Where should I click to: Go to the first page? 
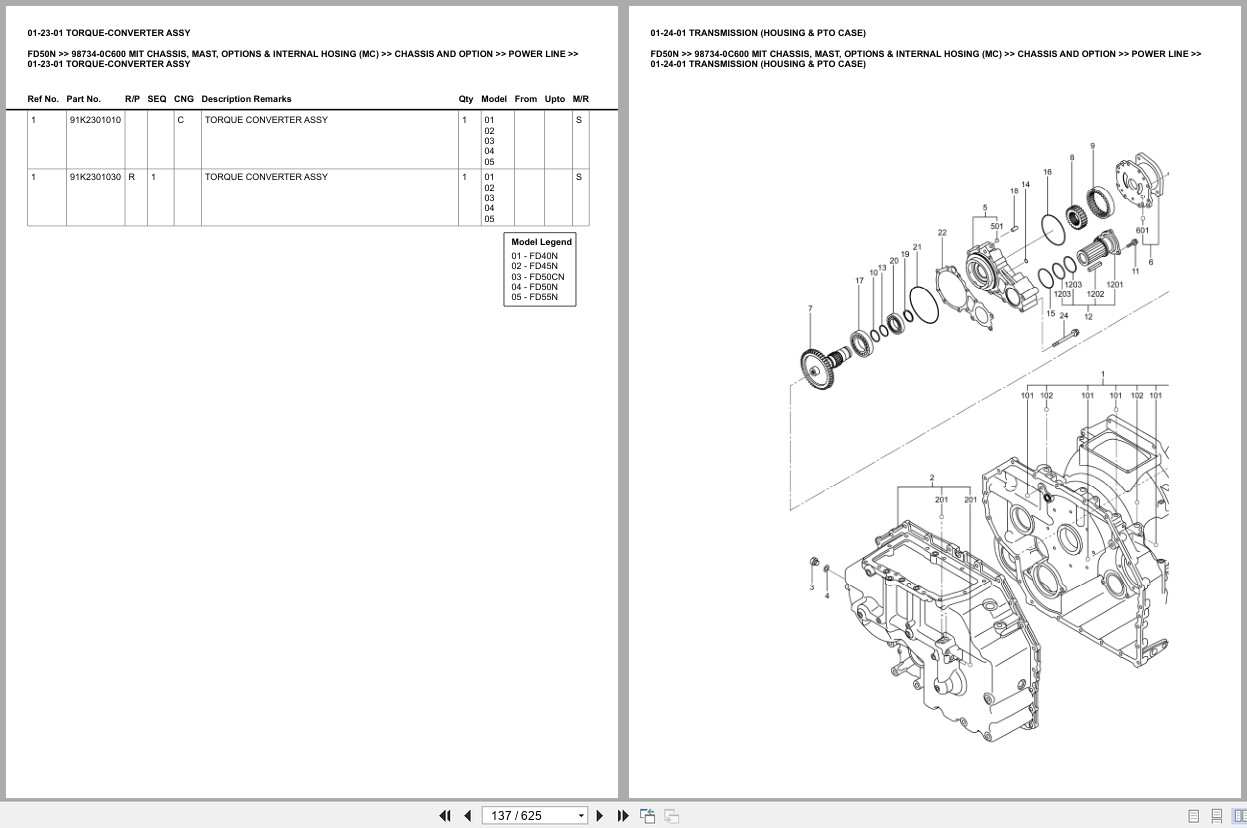coord(445,816)
